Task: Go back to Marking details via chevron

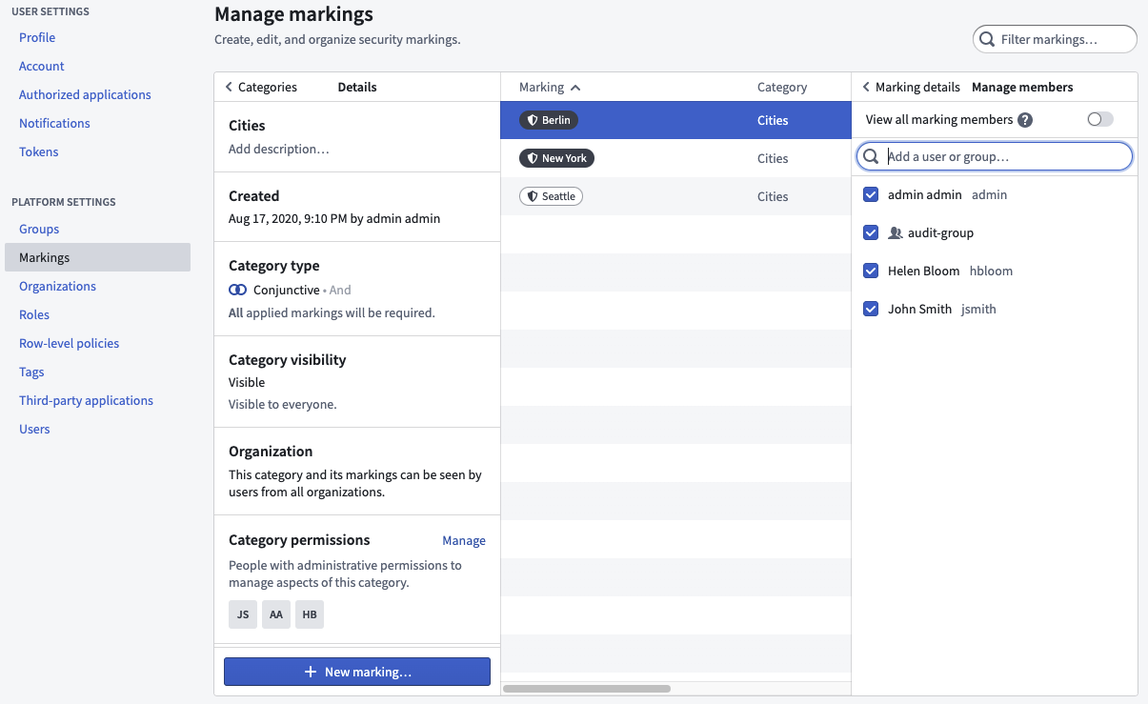Action: 866,87
